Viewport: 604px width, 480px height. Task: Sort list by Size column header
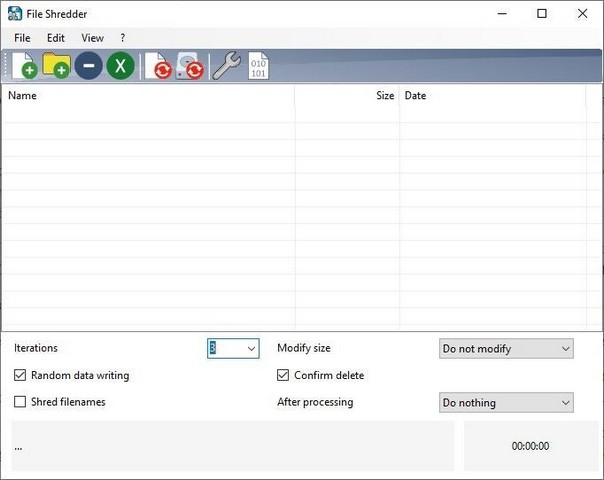tap(348, 96)
